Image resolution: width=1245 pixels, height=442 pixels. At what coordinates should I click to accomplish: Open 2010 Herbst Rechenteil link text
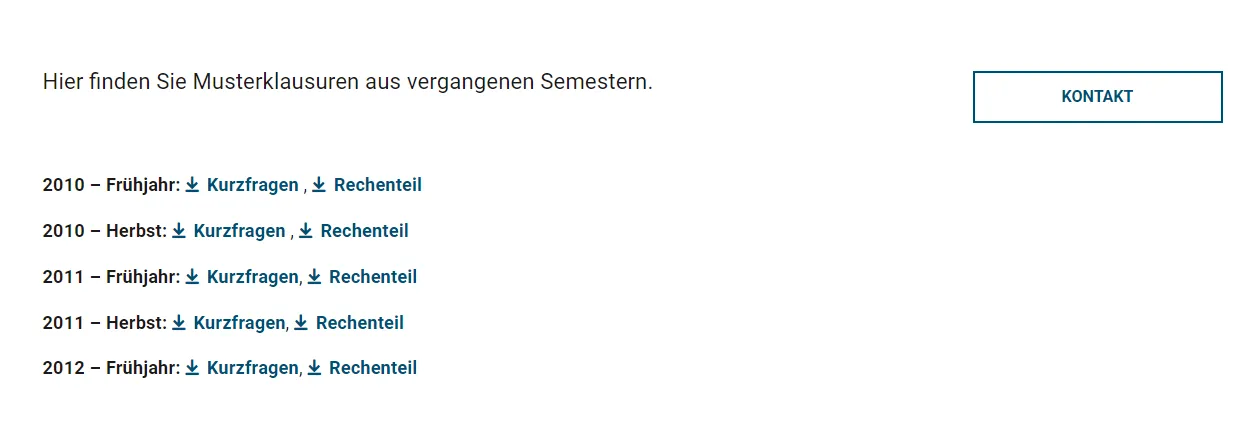point(365,231)
